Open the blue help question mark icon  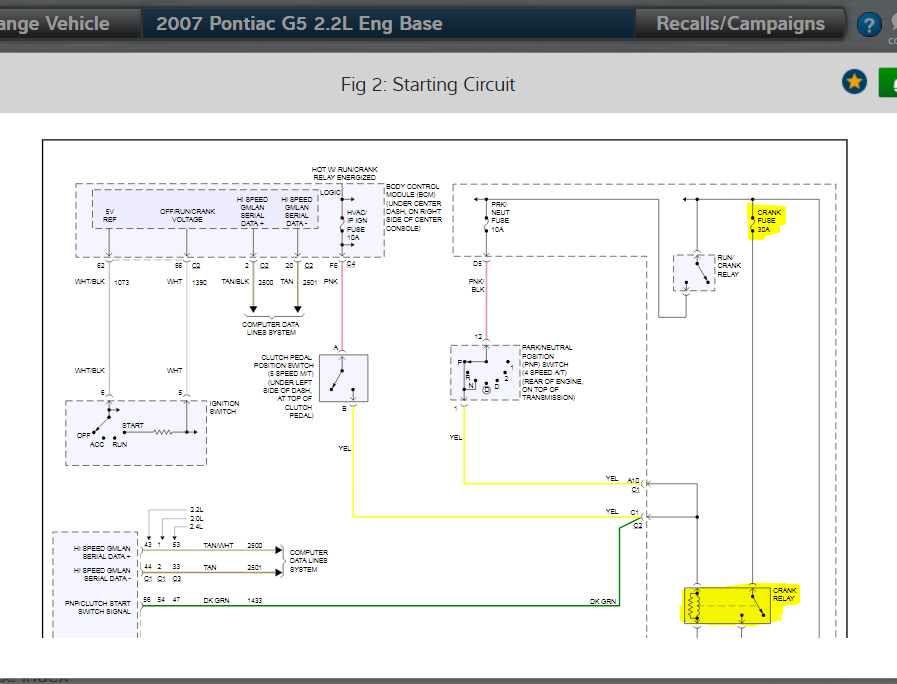(x=868, y=25)
